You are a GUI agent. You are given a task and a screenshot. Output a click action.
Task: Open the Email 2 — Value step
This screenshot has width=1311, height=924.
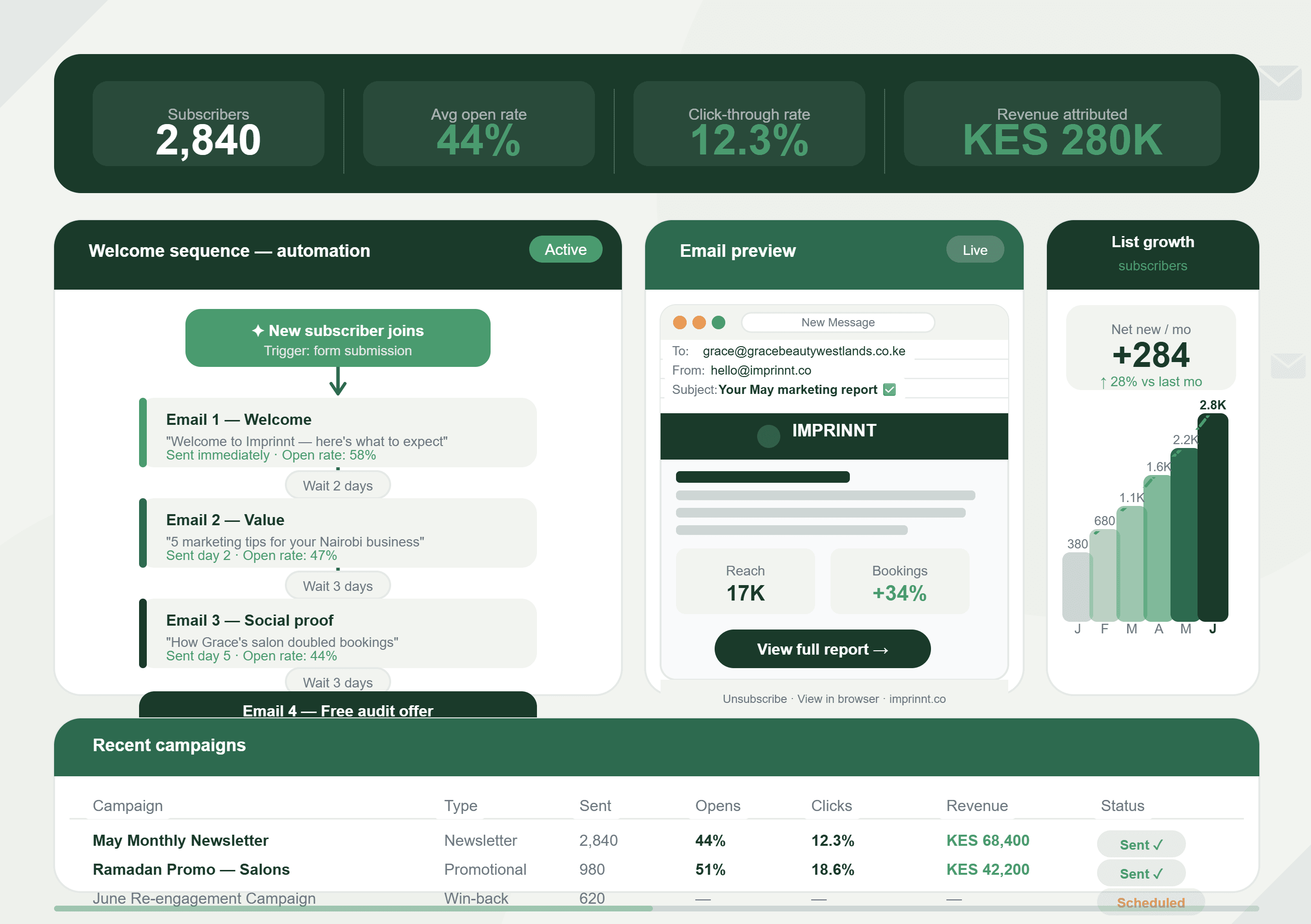click(338, 533)
